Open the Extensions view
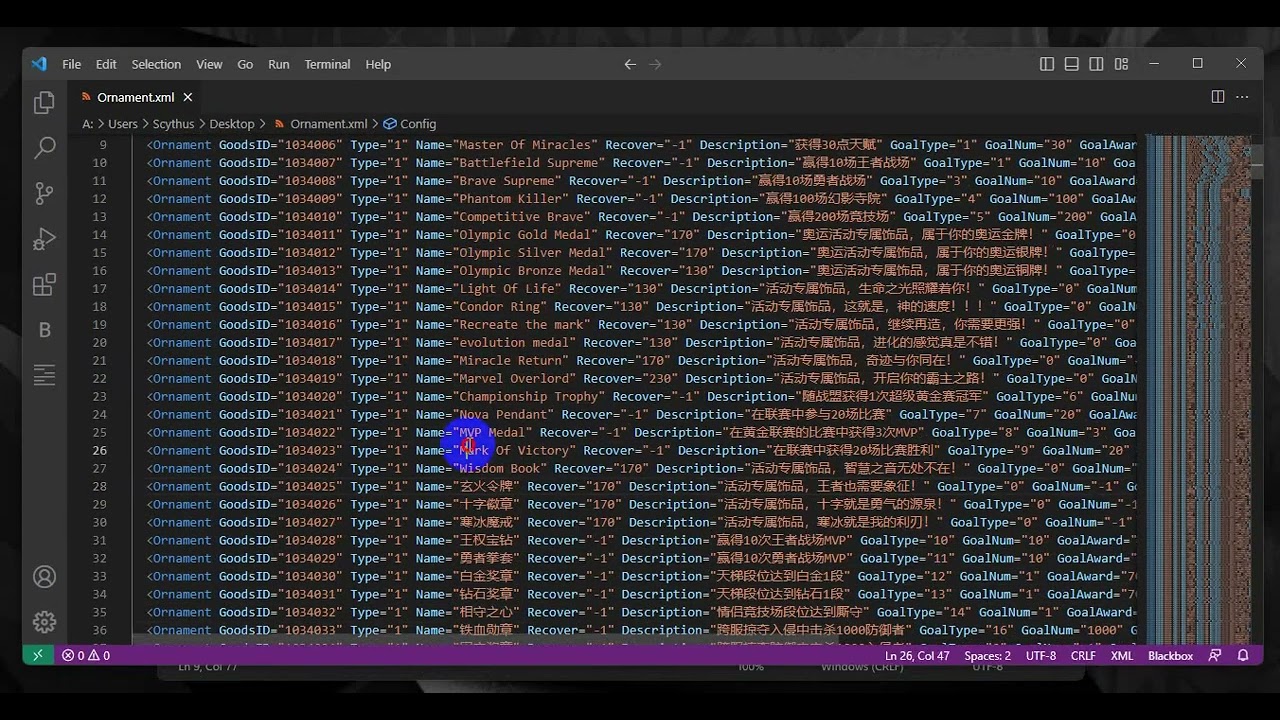This screenshot has width=1280, height=720. (44, 286)
